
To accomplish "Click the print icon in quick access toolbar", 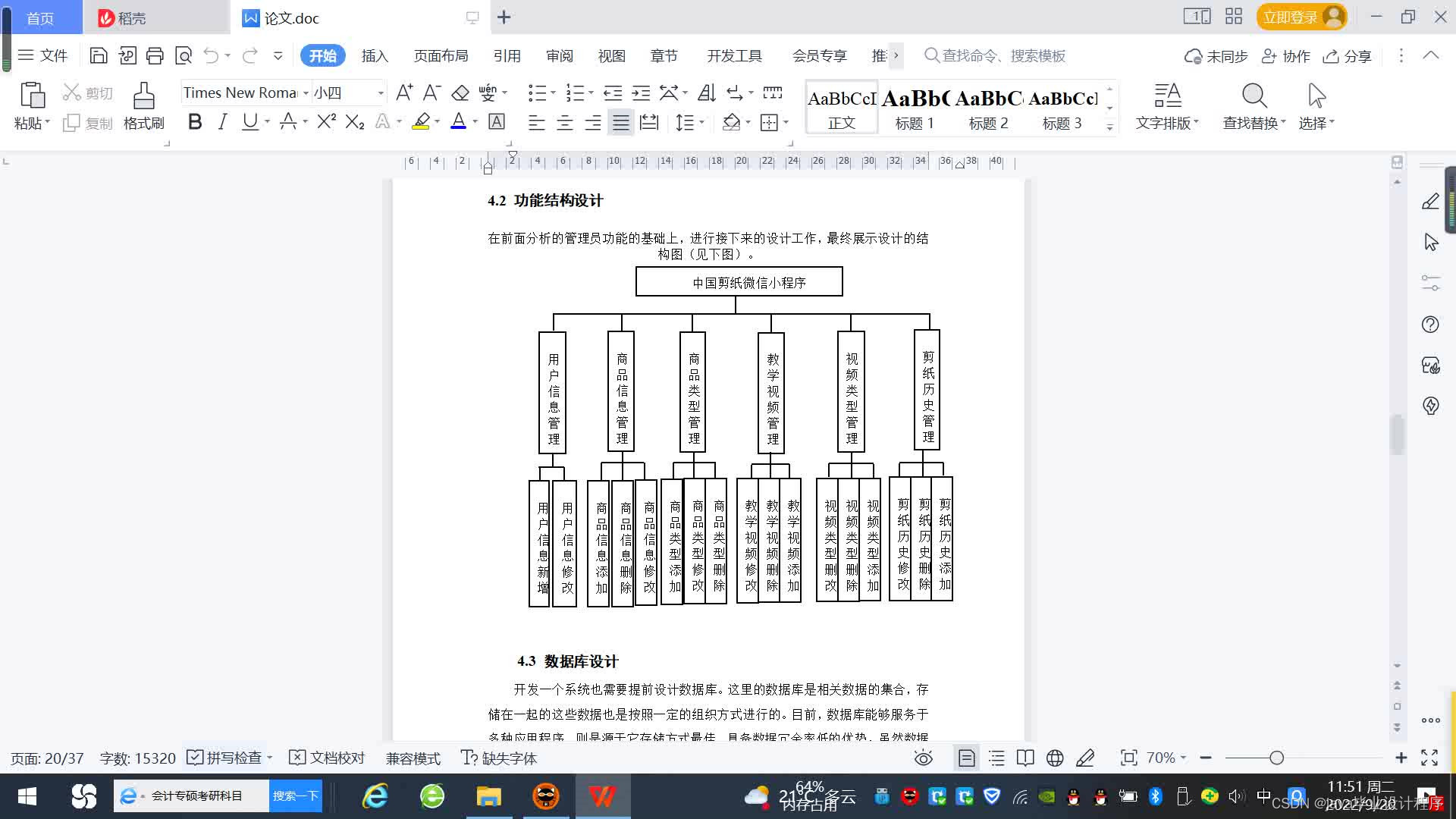I will pos(155,55).
